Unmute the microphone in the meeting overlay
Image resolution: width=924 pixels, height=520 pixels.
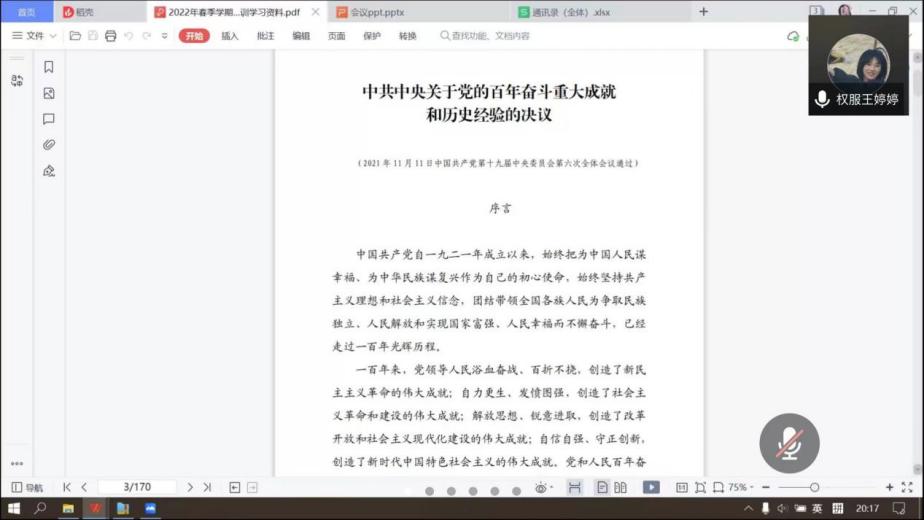789,444
